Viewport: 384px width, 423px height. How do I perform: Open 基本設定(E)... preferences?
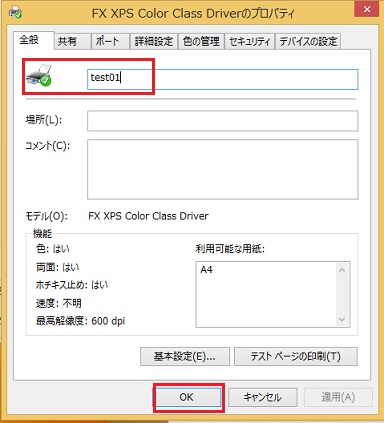(185, 357)
